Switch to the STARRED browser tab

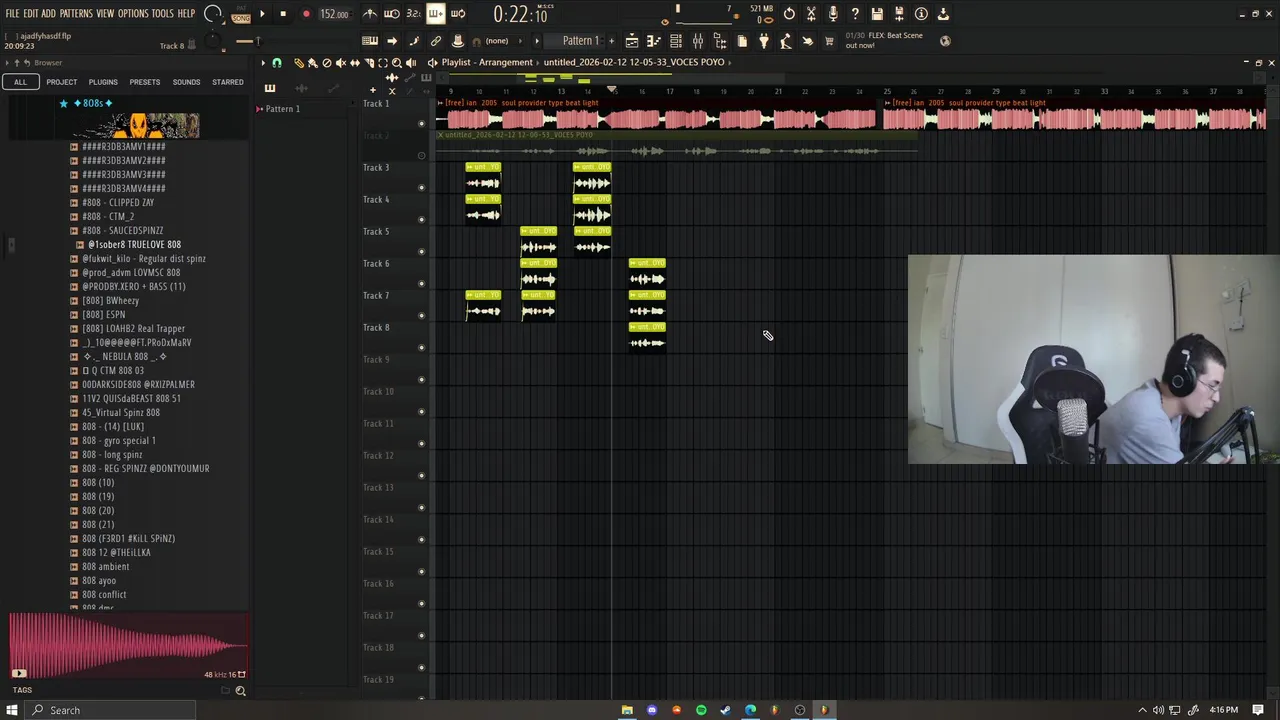click(x=227, y=82)
